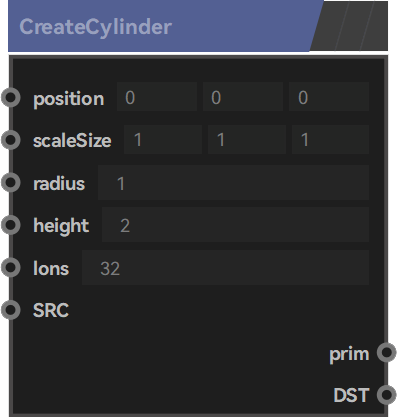This screenshot has width=397, height=417.
Task: Click the height input socket
Action: point(11,225)
